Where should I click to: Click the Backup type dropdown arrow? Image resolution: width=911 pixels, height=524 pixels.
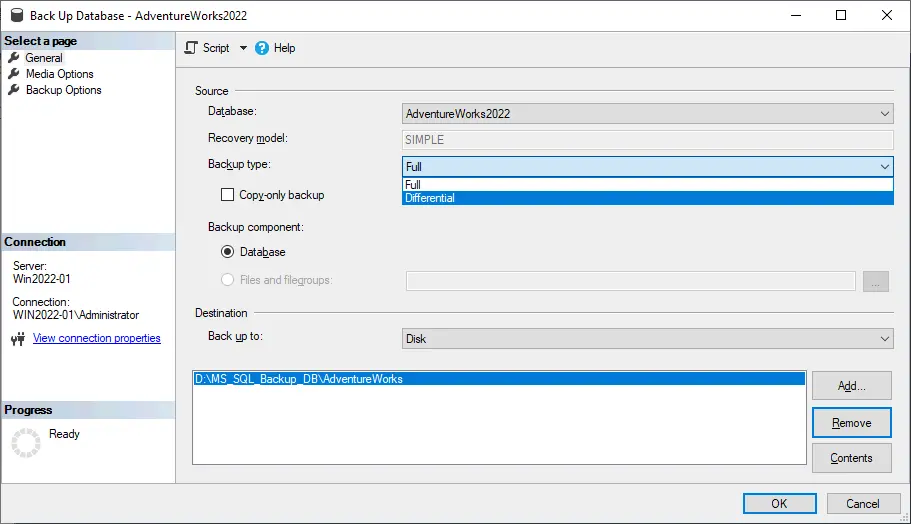pos(884,167)
